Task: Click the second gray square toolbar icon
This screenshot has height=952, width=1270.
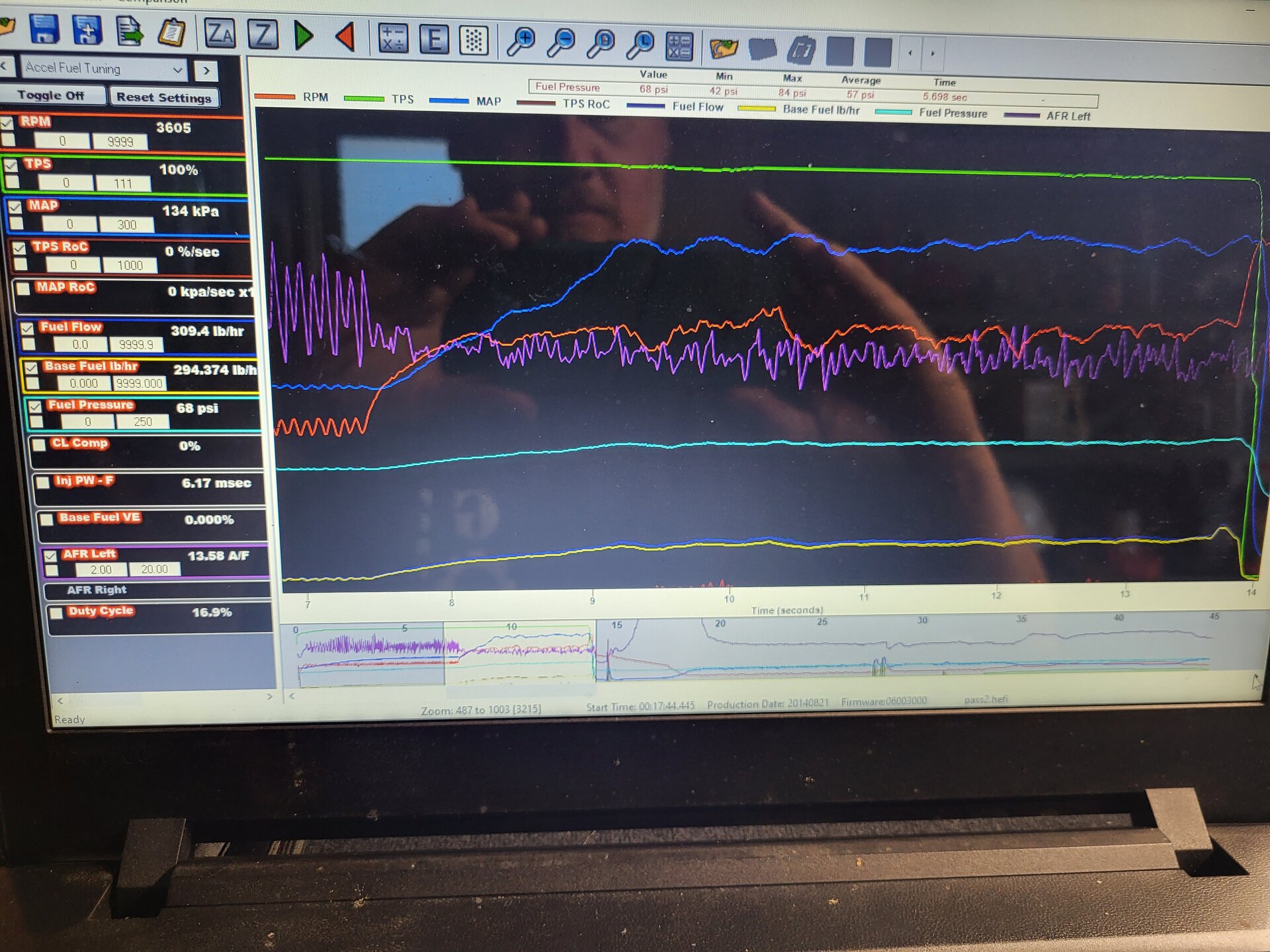Action: pyautogui.click(x=878, y=52)
